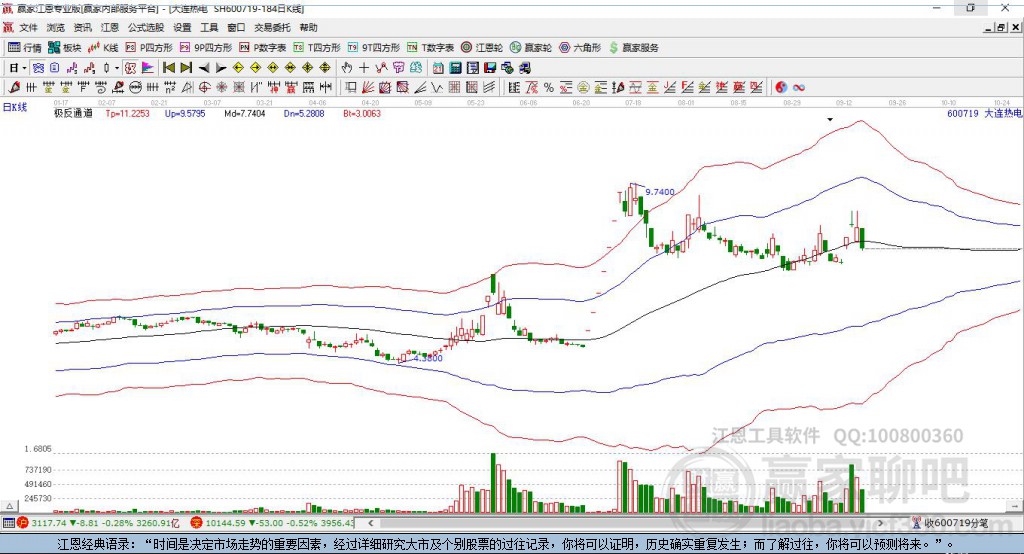Open the 窗口 menu

[236, 27]
